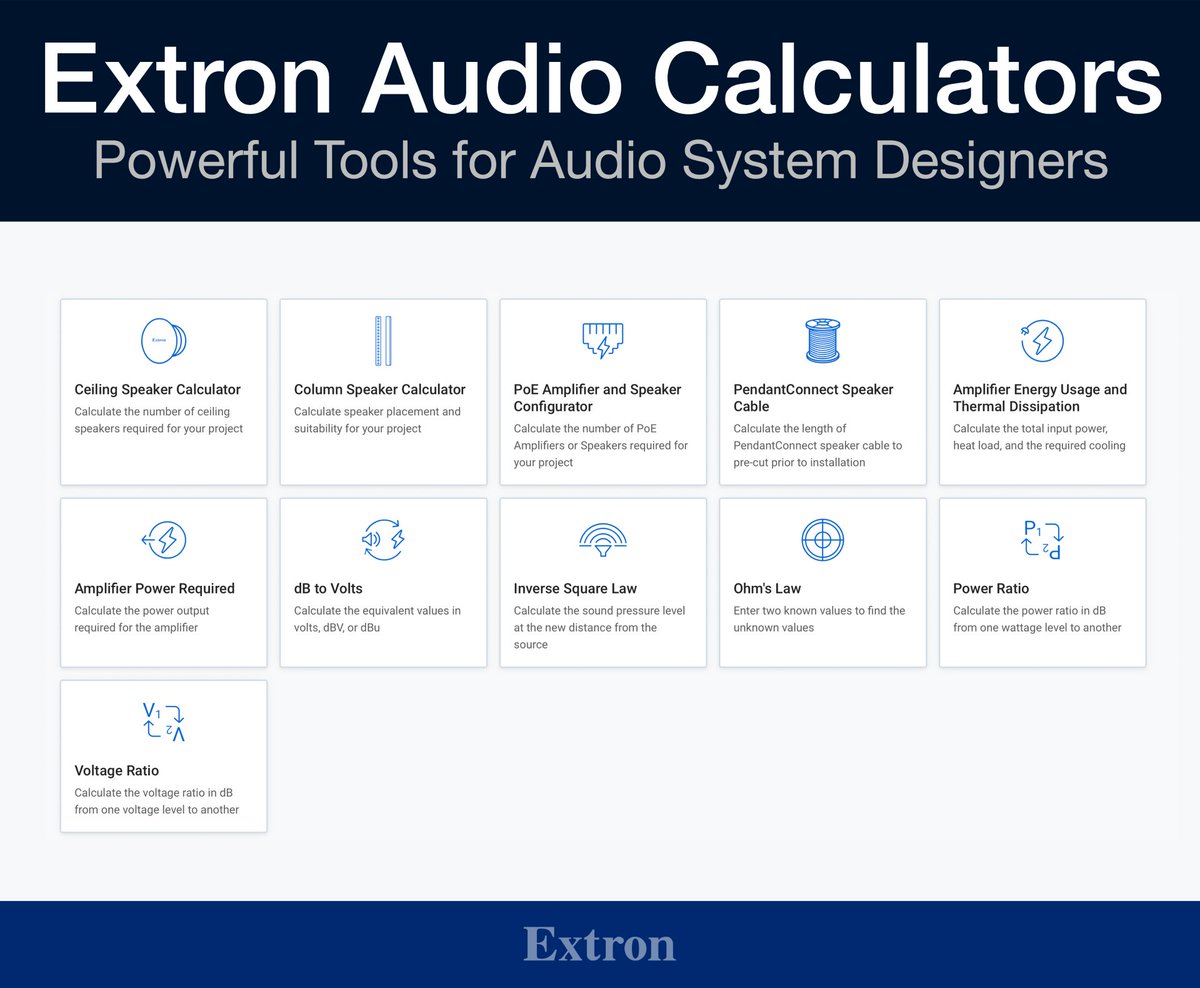Open the Ceiling Speaker Calculator title link
This screenshot has width=1200, height=988.
(x=158, y=390)
